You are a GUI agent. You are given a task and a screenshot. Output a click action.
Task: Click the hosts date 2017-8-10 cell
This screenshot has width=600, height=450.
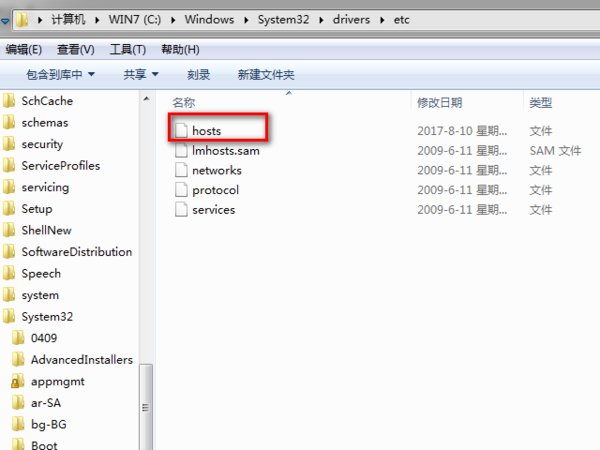click(x=462, y=131)
